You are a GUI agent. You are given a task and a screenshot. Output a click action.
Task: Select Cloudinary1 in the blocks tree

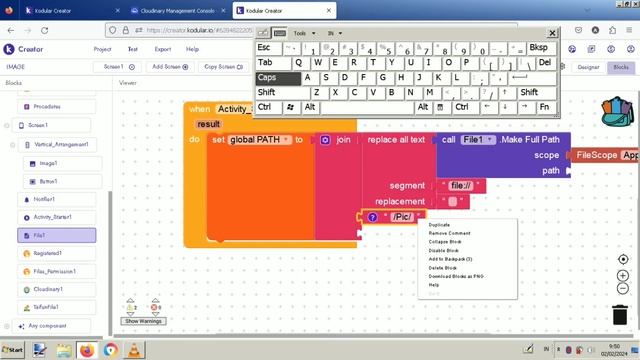coord(57,289)
